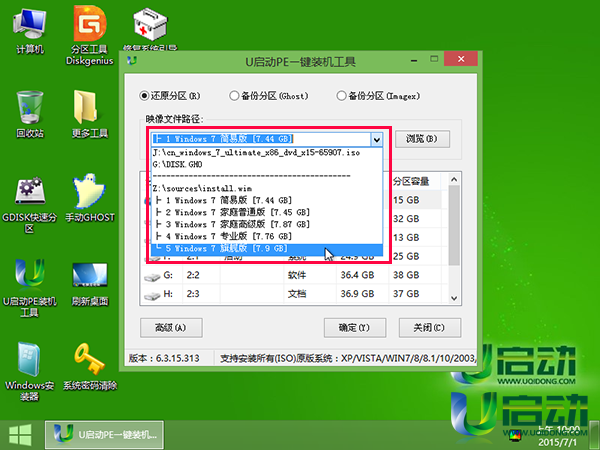
Task: Click the 高级 (A) advanced button
Action: pos(171,328)
